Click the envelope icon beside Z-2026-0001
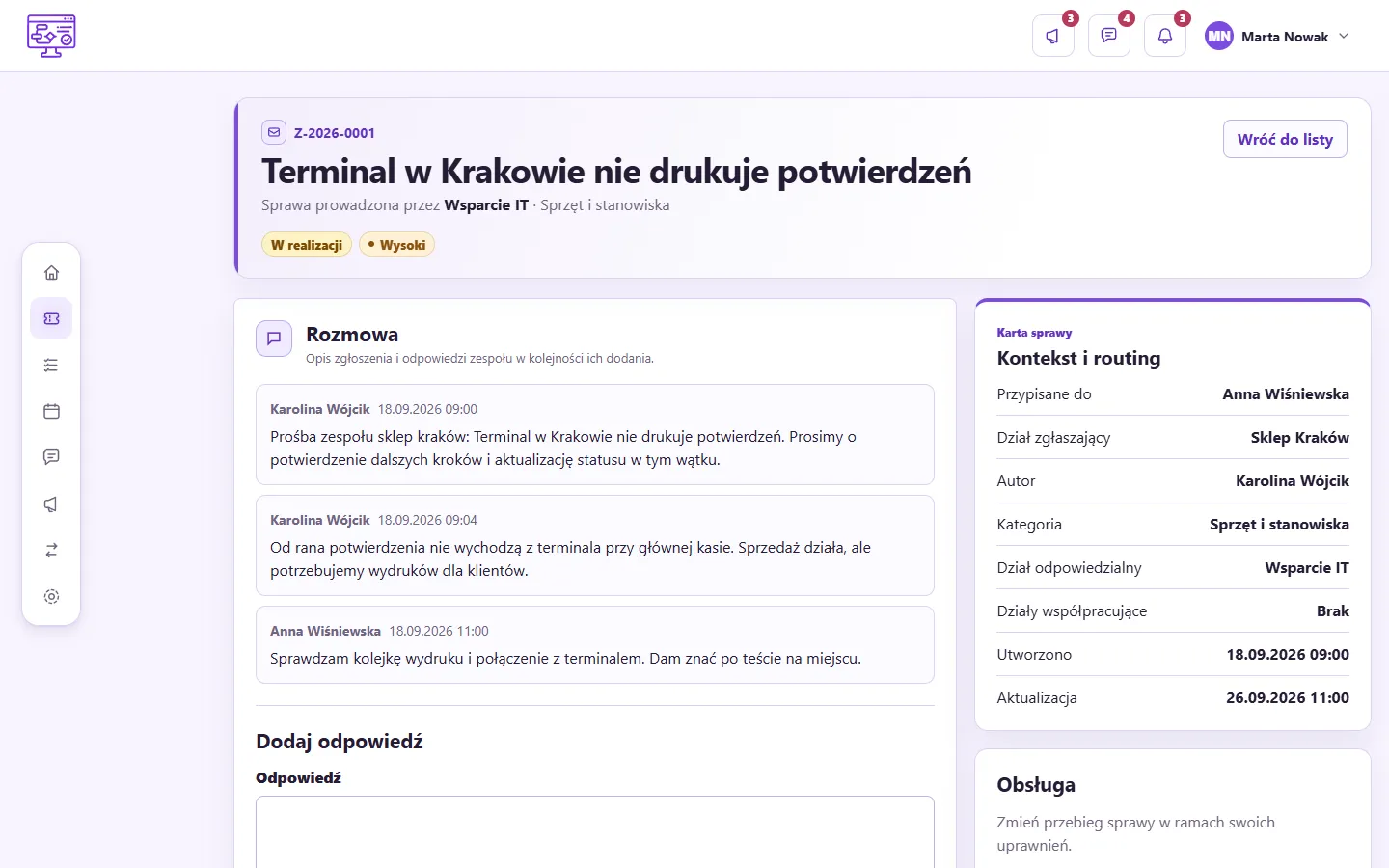The image size is (1389, 868). (x=274, y=132)
